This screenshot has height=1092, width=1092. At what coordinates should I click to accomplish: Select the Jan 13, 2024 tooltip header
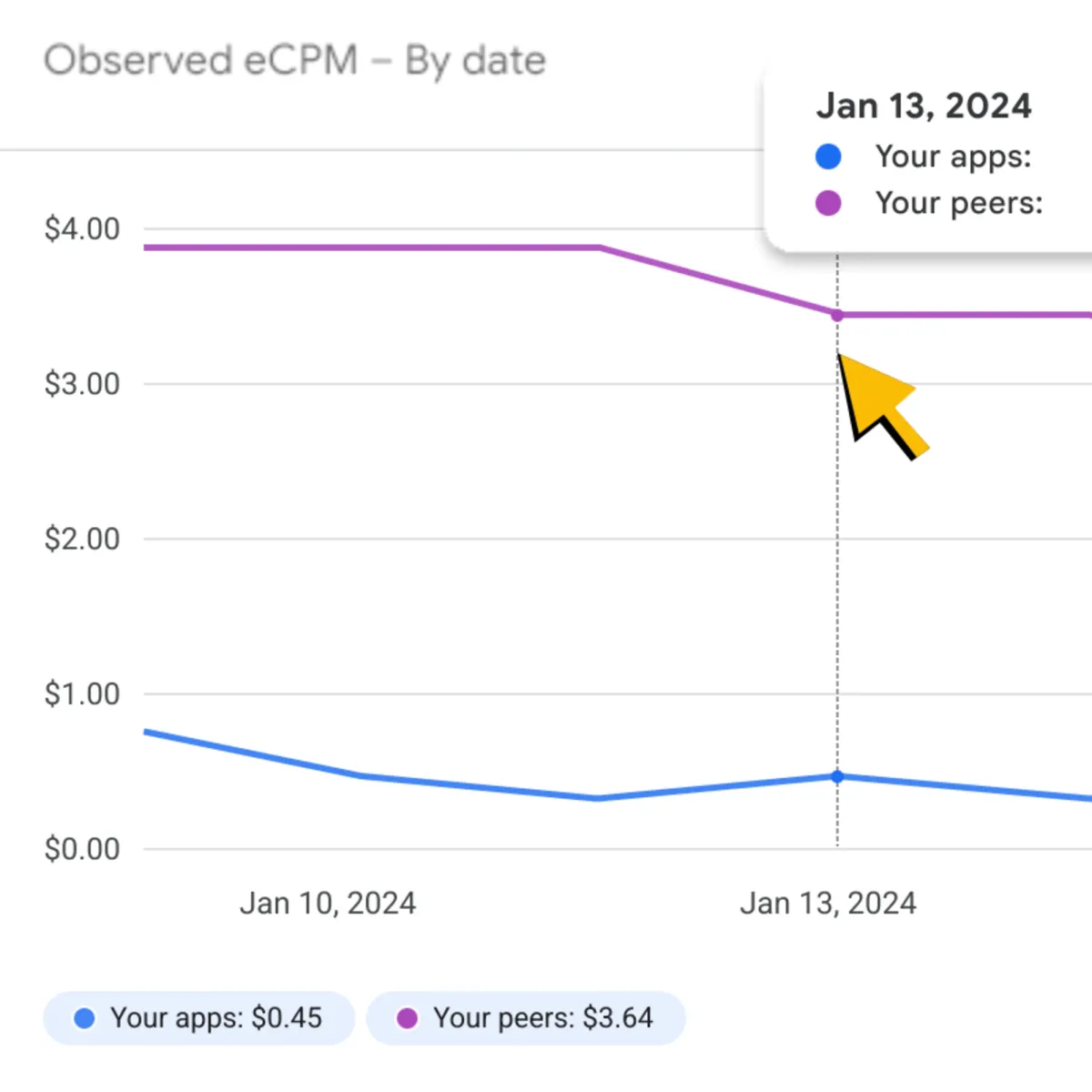(925, 106)
